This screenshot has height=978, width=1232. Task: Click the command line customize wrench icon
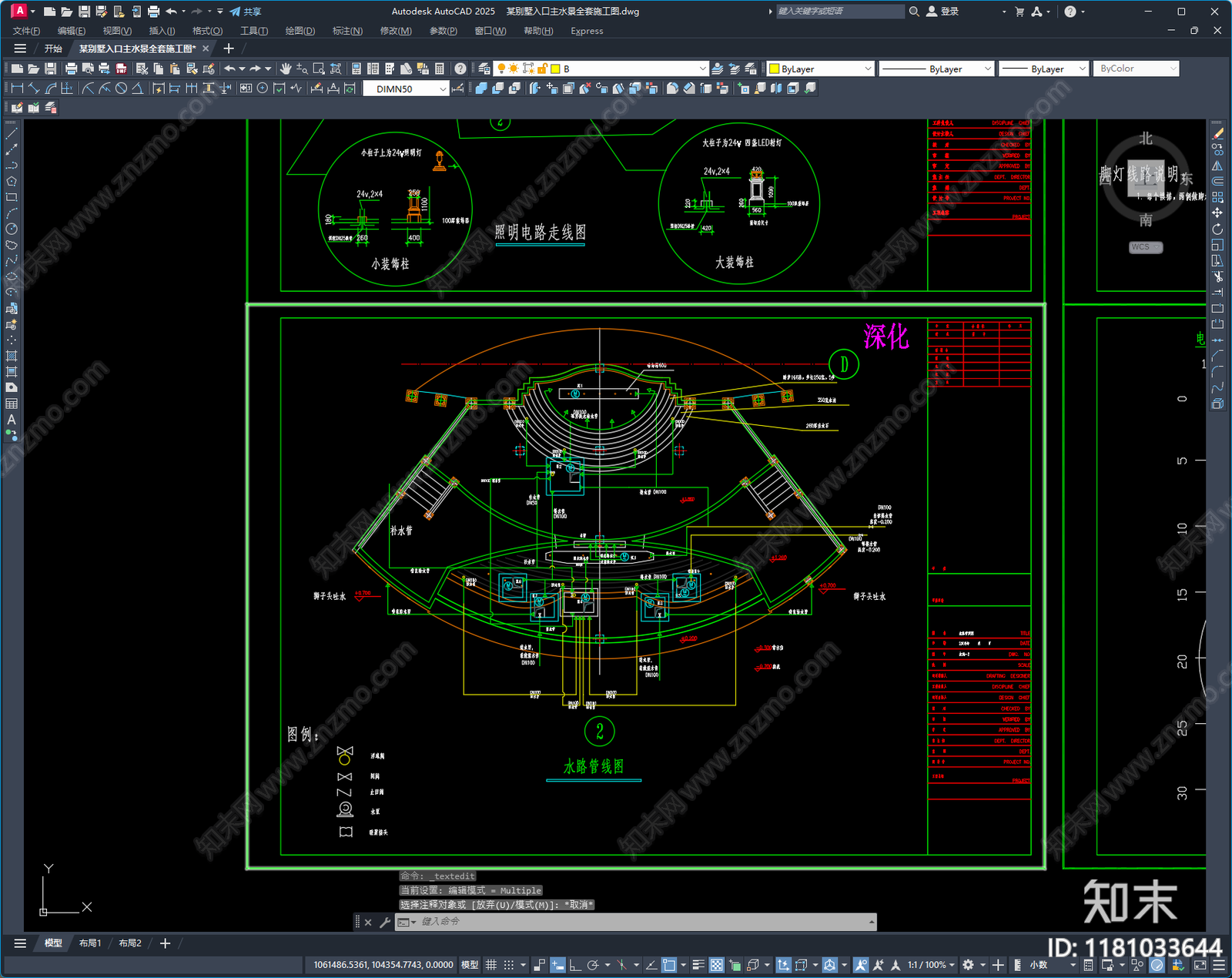click(384, 922)
